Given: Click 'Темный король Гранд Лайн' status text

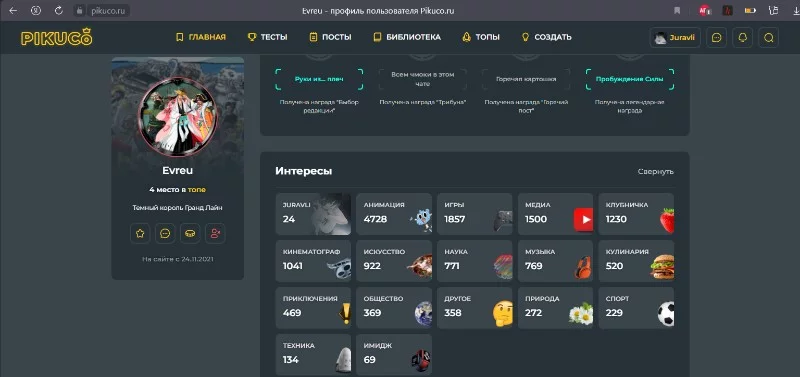Looking at the screenshot, I should [x=178, y=208].
